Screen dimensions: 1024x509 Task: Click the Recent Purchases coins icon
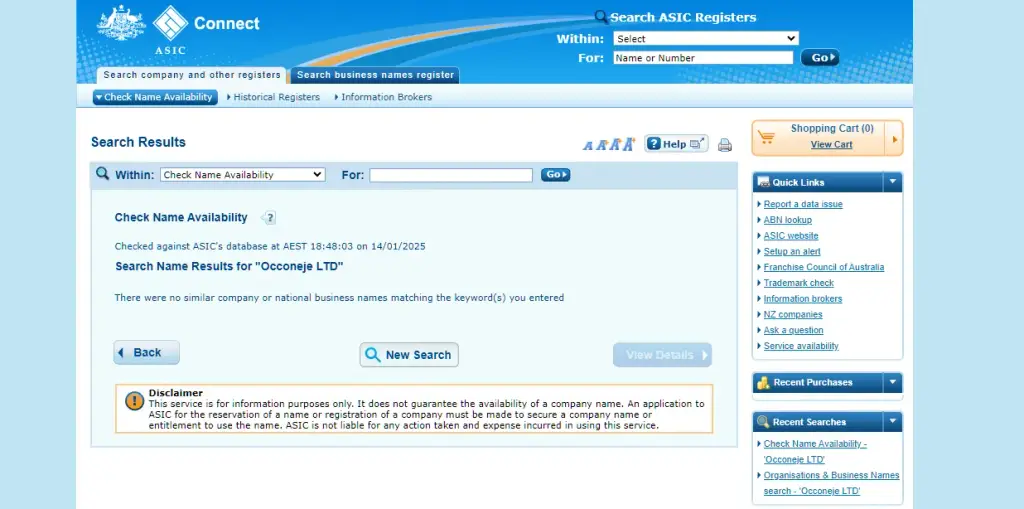pos(763,383)
